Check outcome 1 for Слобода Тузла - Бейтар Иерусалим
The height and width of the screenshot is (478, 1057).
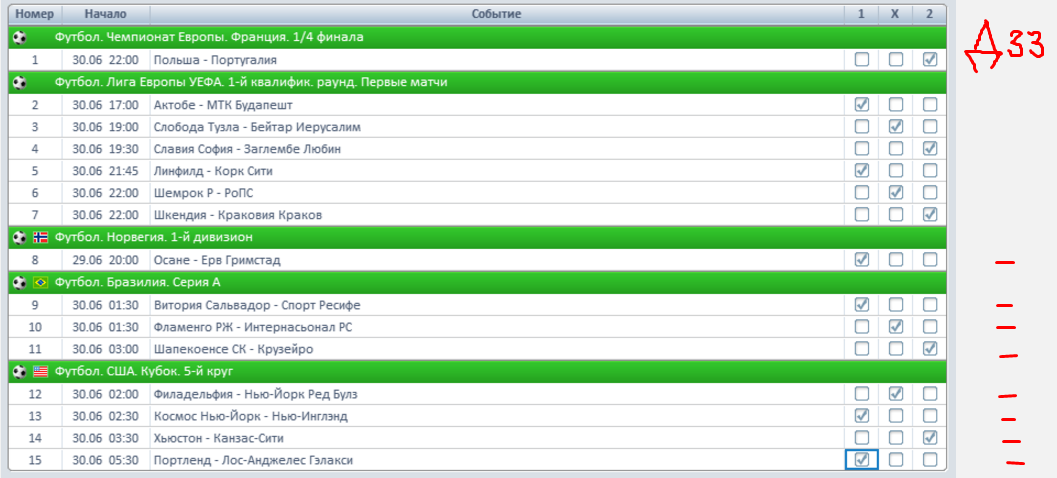pyautogui.click(x=862, y=127)
